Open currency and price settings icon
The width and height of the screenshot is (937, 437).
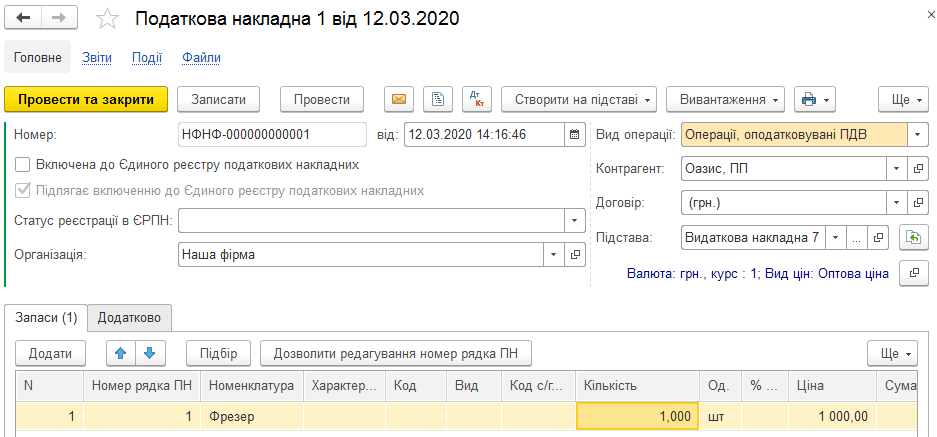(914, 273)
